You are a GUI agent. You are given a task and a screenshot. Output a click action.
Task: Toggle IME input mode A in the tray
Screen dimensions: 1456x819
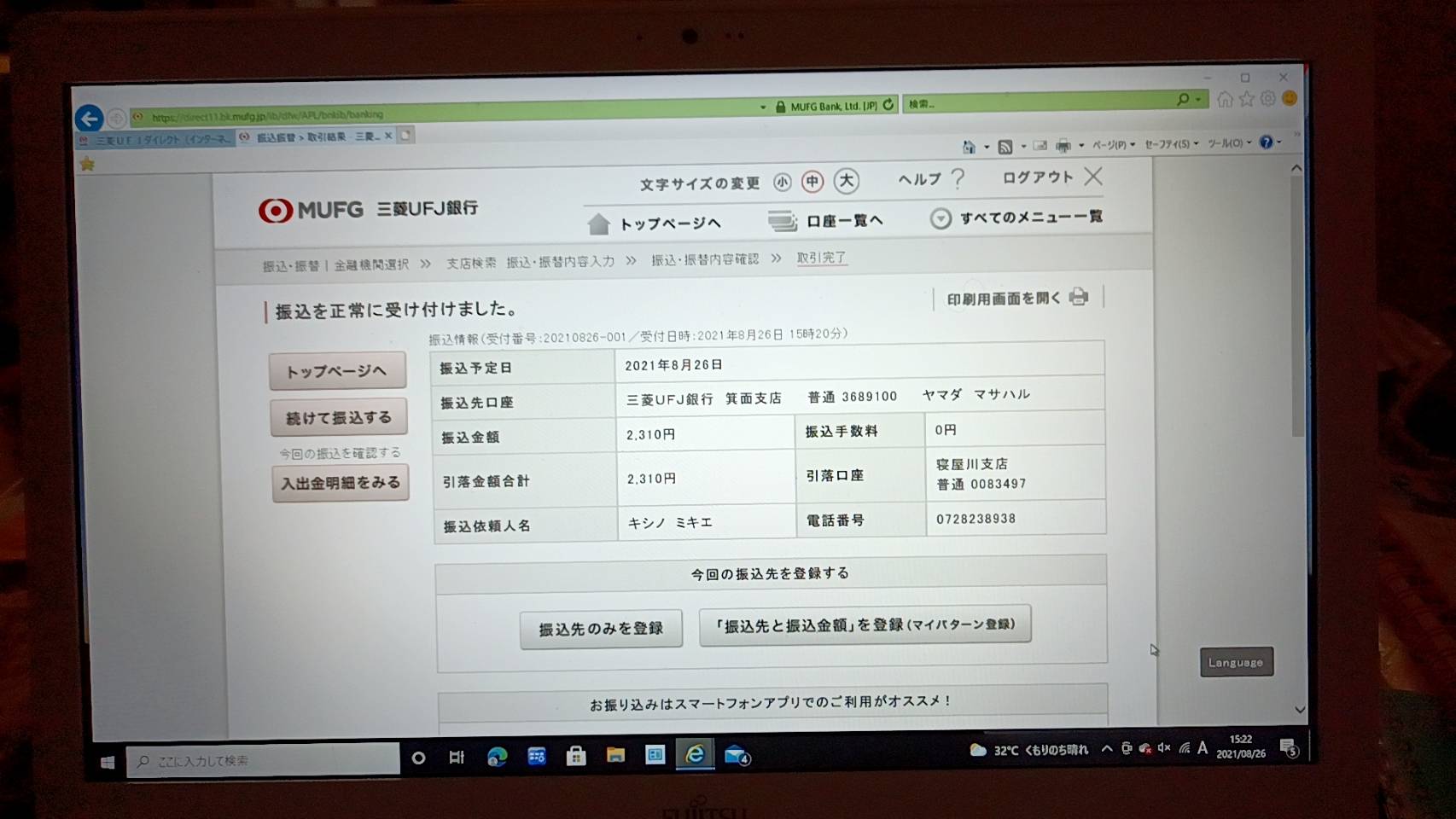tap(1203, 748)
